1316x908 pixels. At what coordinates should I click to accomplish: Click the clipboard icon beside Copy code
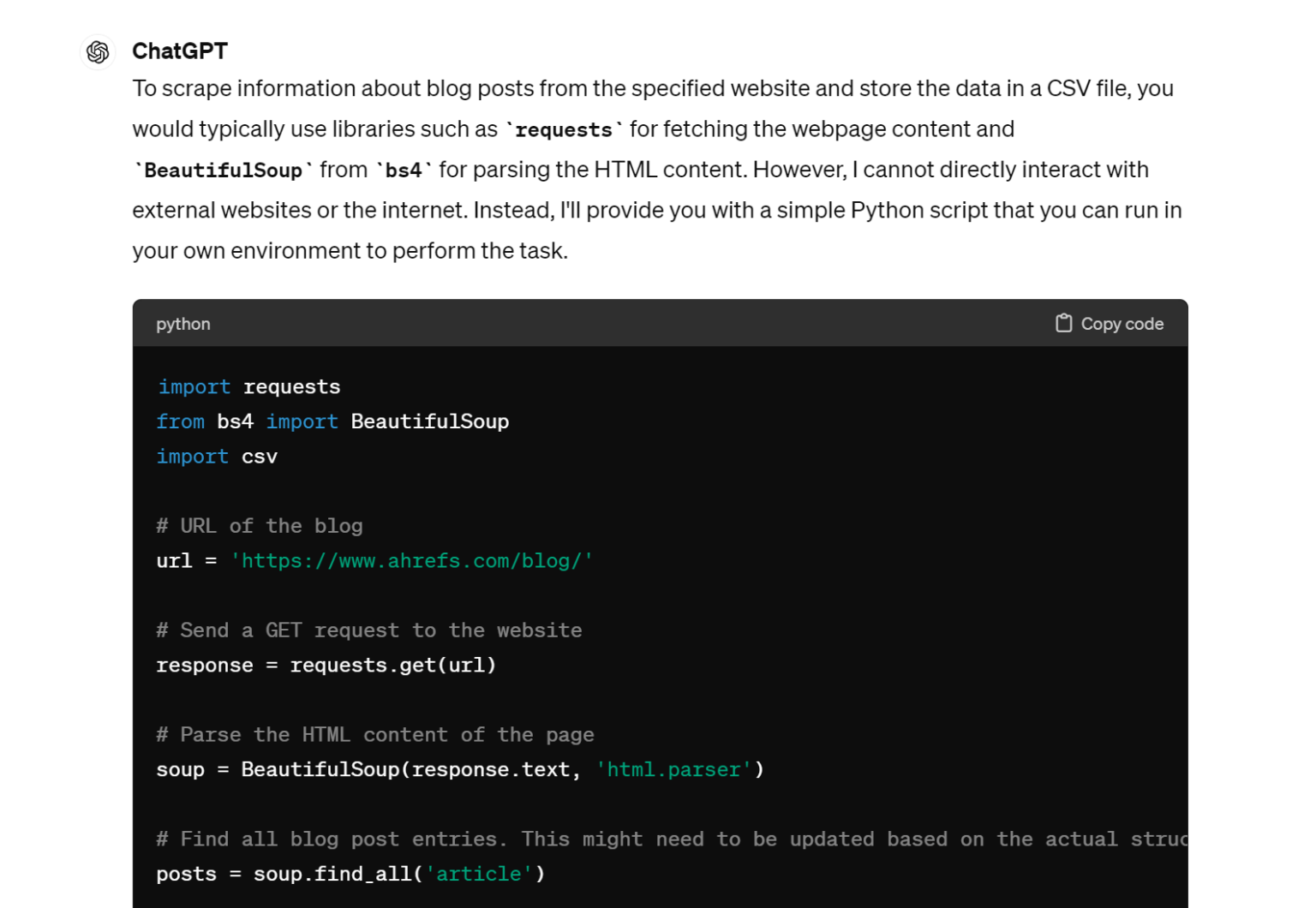point(1063,323)
